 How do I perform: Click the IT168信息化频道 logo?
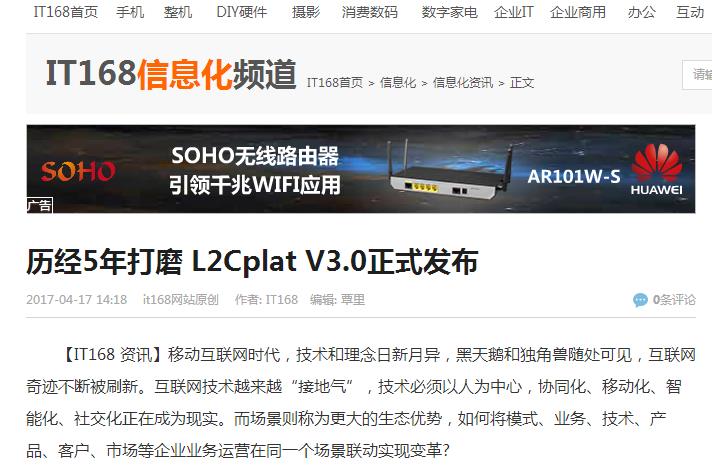(171, 74)
